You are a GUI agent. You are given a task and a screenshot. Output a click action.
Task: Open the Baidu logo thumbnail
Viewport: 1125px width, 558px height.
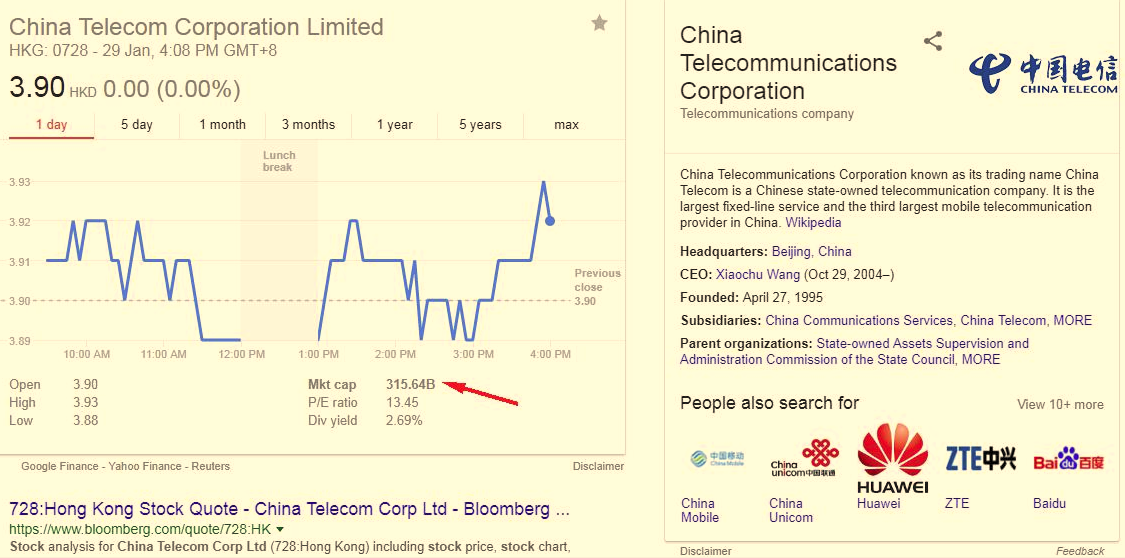[1068, 461]
